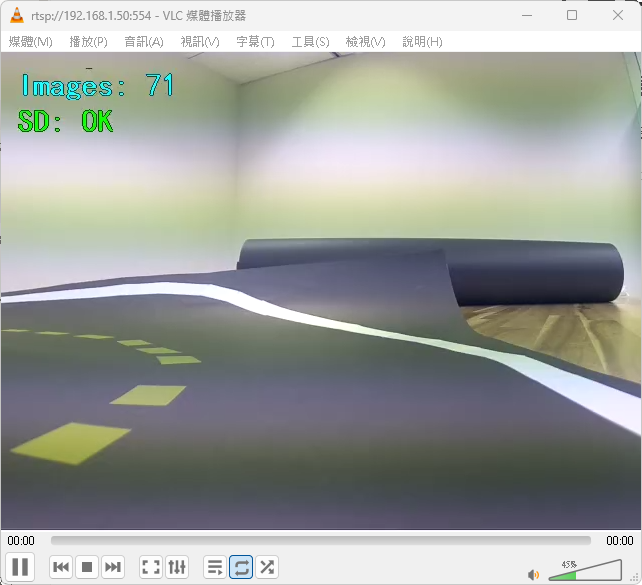Open the 工具(S) menu

point(310,42)
